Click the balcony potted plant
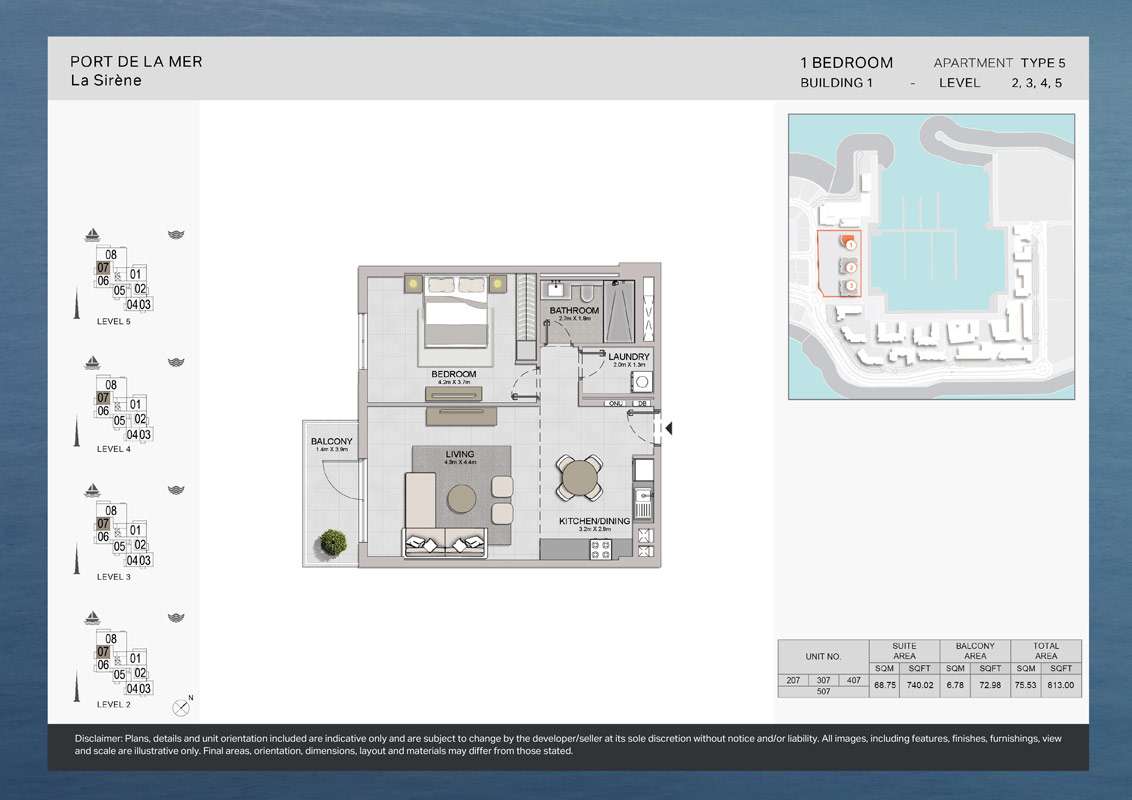The height and width of the screenshot is (800, 1132). [332, 543]
